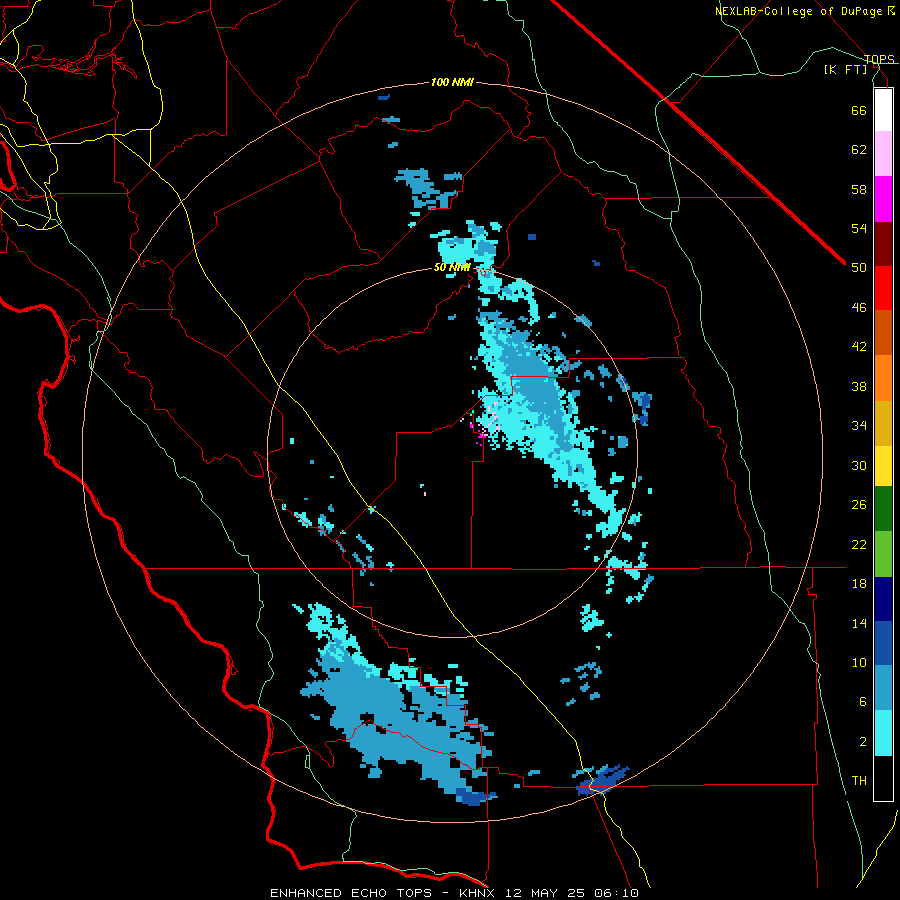Click the TH threshold legend label

coord(859,781)
